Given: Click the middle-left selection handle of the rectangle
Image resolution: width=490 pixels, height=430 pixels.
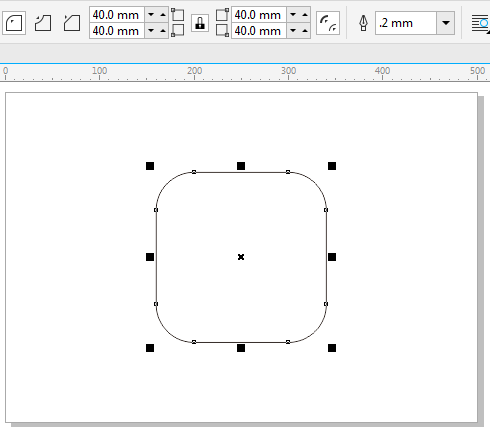Looking at the screenshot, I should pyautogui.click(x=150, y=257).
